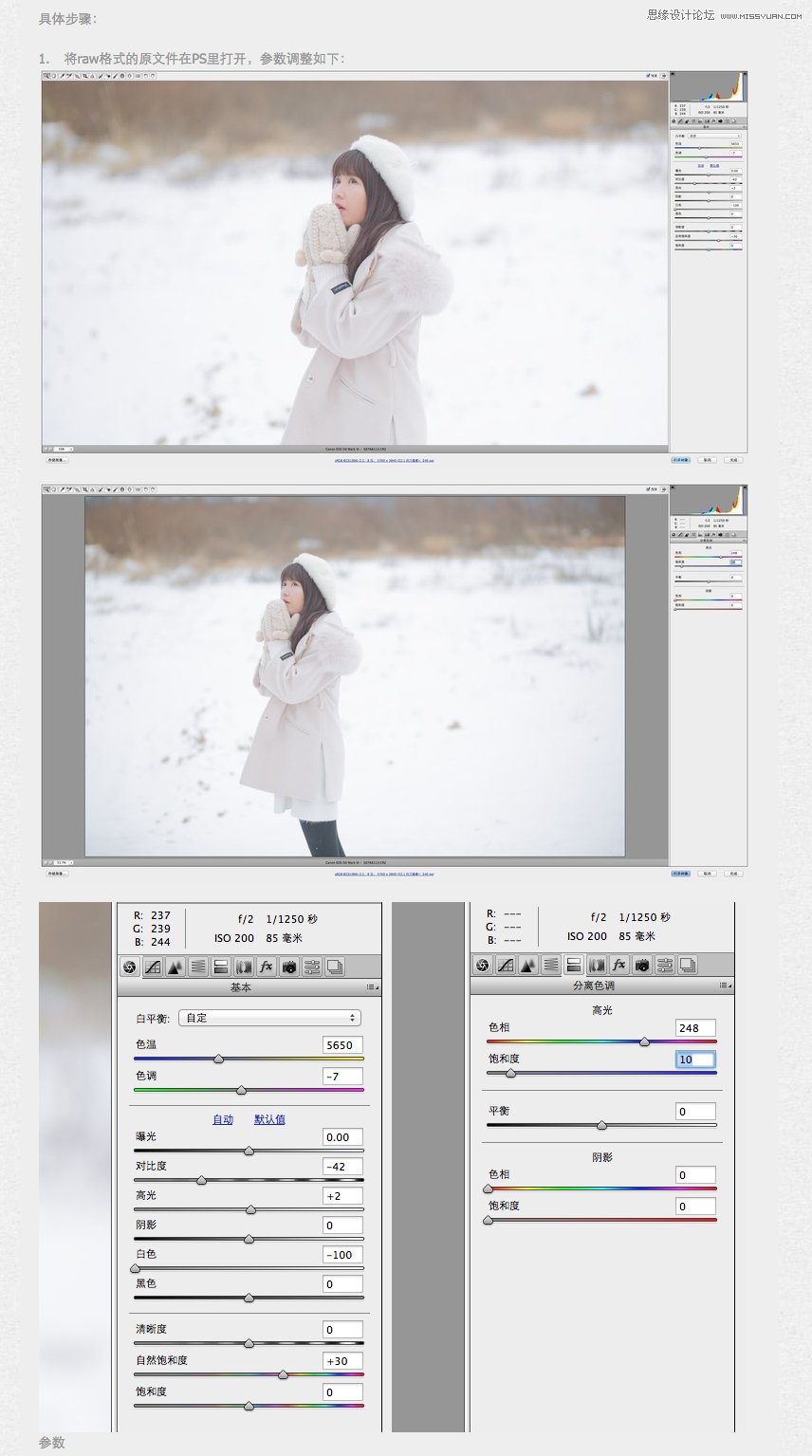Viewport: 812px width, 1456px height.
Task: Open the 基本 panel flyout menu
Action: [372, 987]
